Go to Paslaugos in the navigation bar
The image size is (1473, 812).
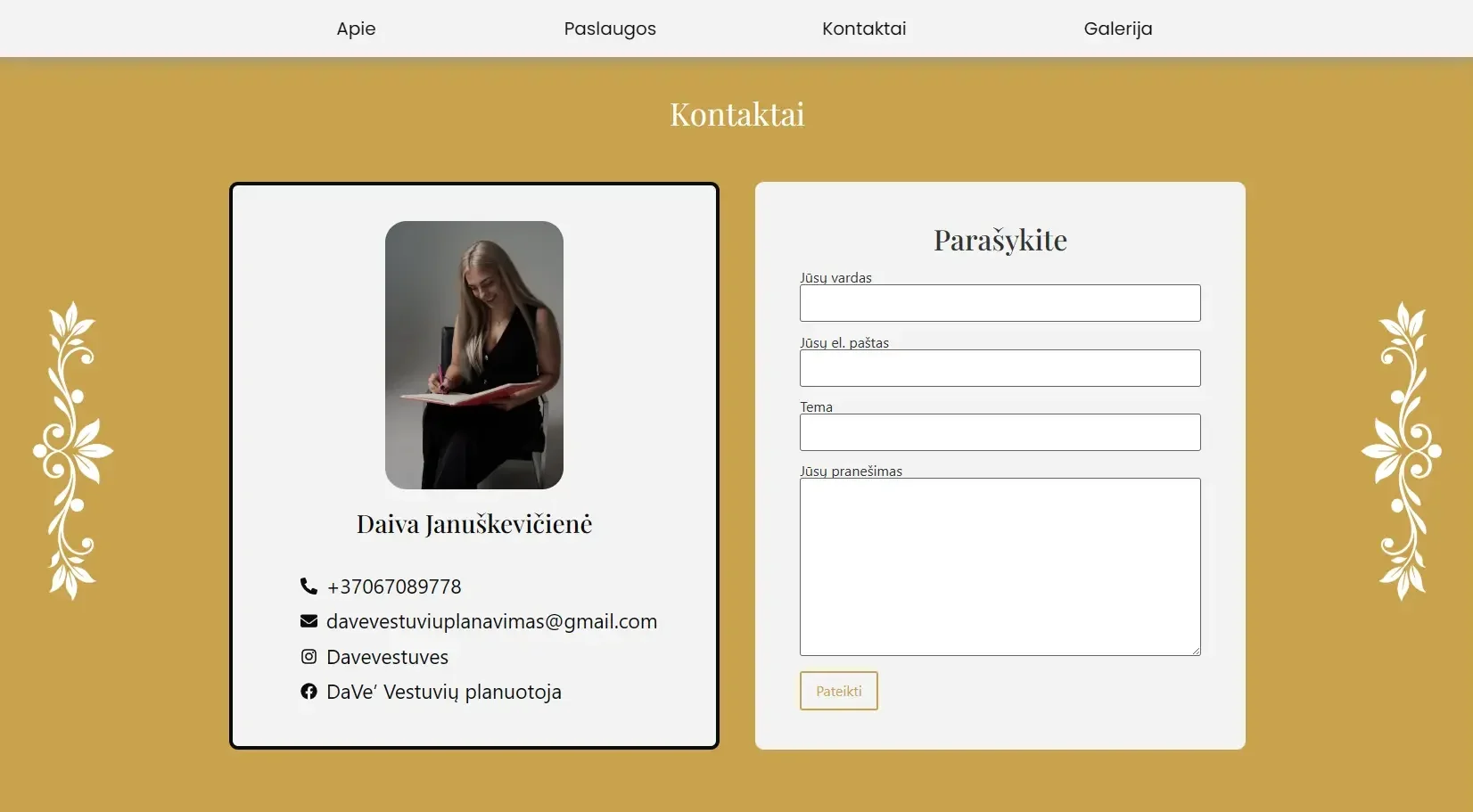click(610, 29)
